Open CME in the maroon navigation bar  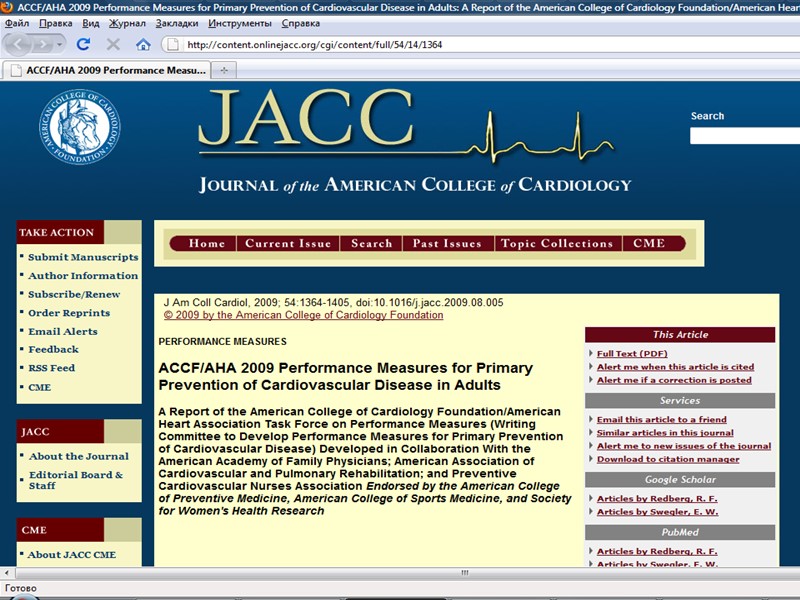(x=649, y=243)
